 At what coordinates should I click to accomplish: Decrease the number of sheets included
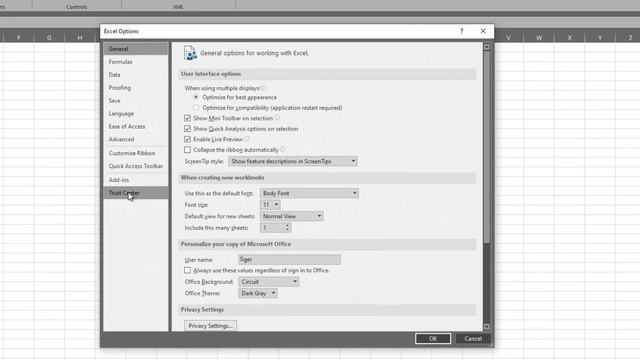point(287,230)
